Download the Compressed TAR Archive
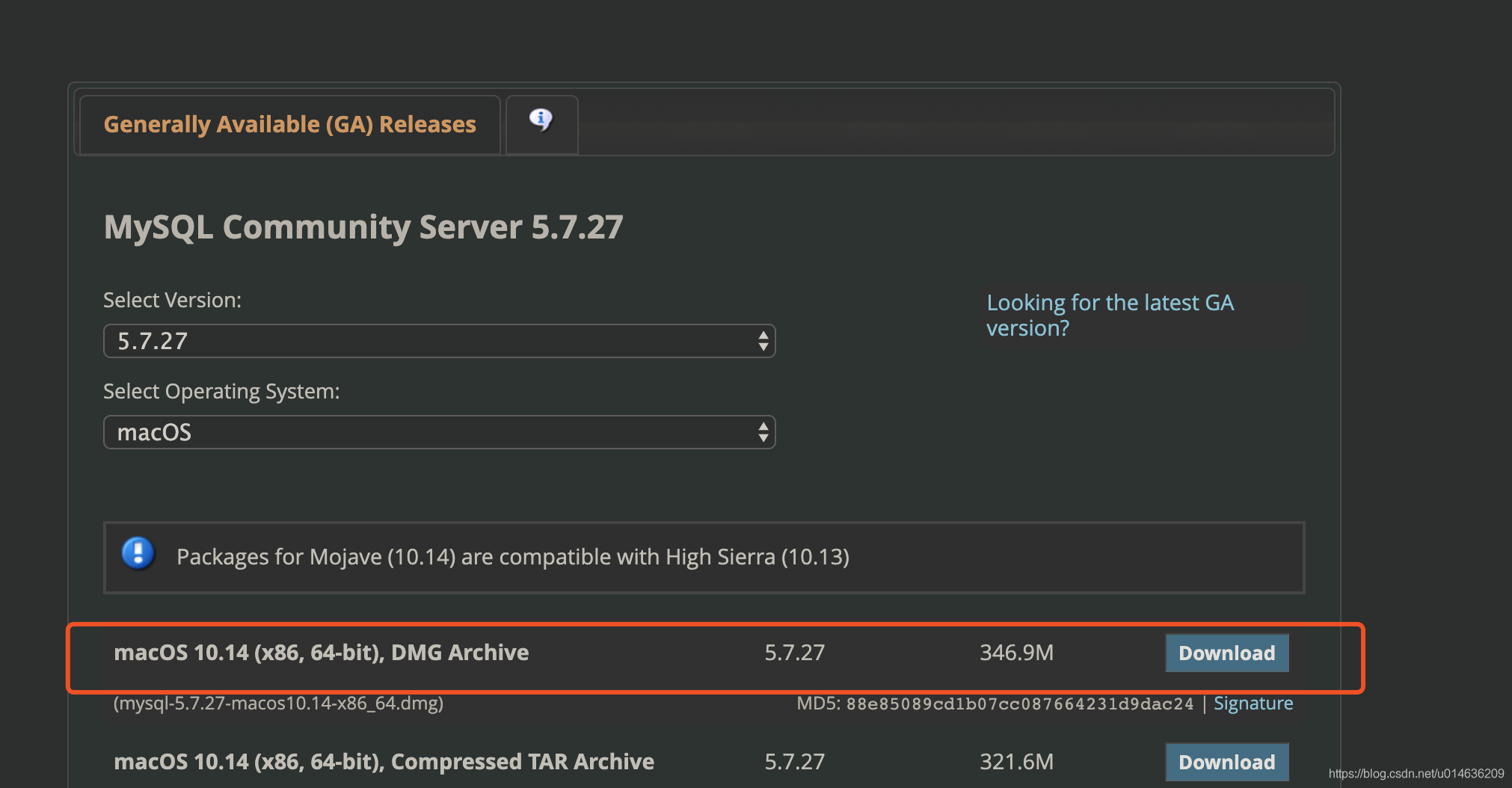The height and width of the screenshot is (788, 1512). (x=1226, y=762)
